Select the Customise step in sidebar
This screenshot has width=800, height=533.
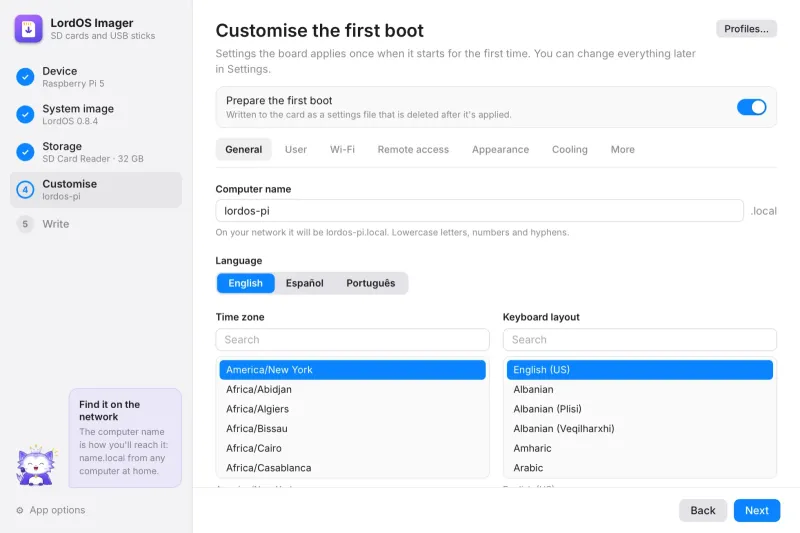pyautogui.click(x=96, y=190)
